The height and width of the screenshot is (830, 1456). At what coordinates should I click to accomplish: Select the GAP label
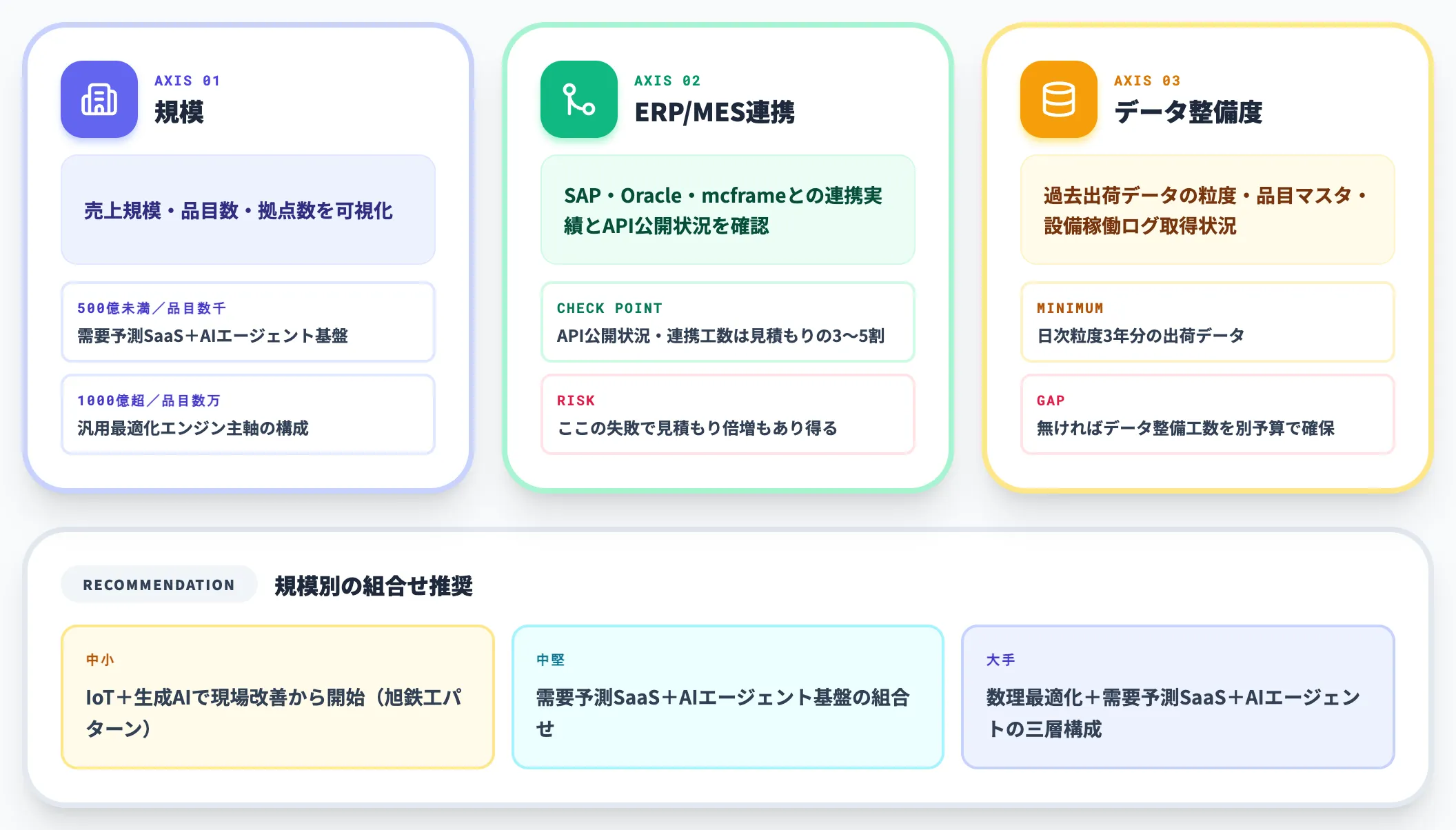point(1051,401)
